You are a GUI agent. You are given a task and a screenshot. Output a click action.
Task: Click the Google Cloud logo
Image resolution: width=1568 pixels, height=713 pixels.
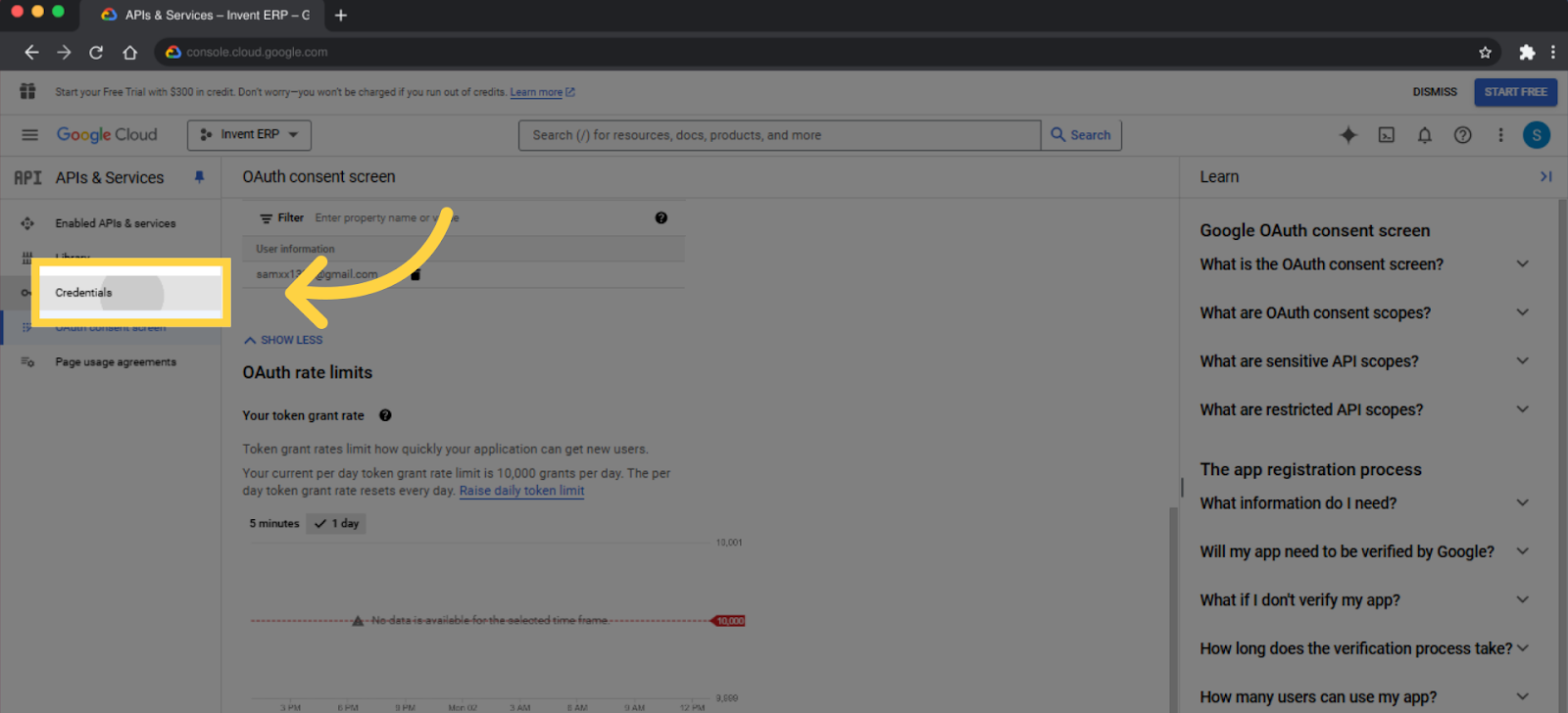coord(107,135)
